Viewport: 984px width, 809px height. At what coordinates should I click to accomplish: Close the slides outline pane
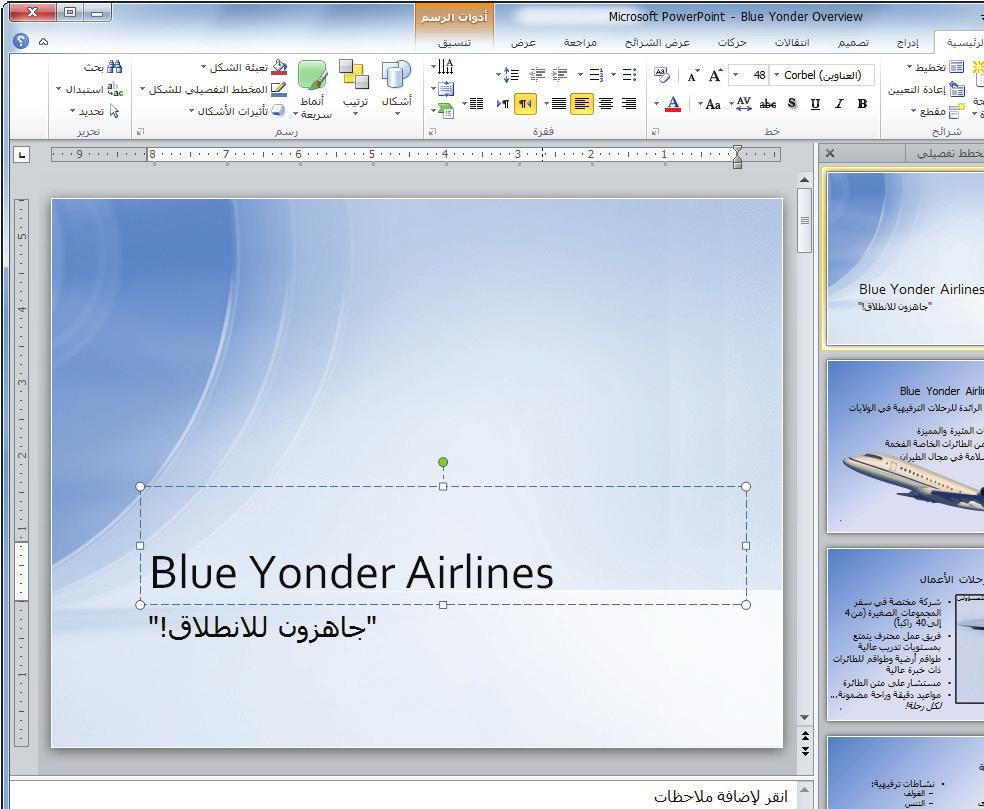[830, 153]
